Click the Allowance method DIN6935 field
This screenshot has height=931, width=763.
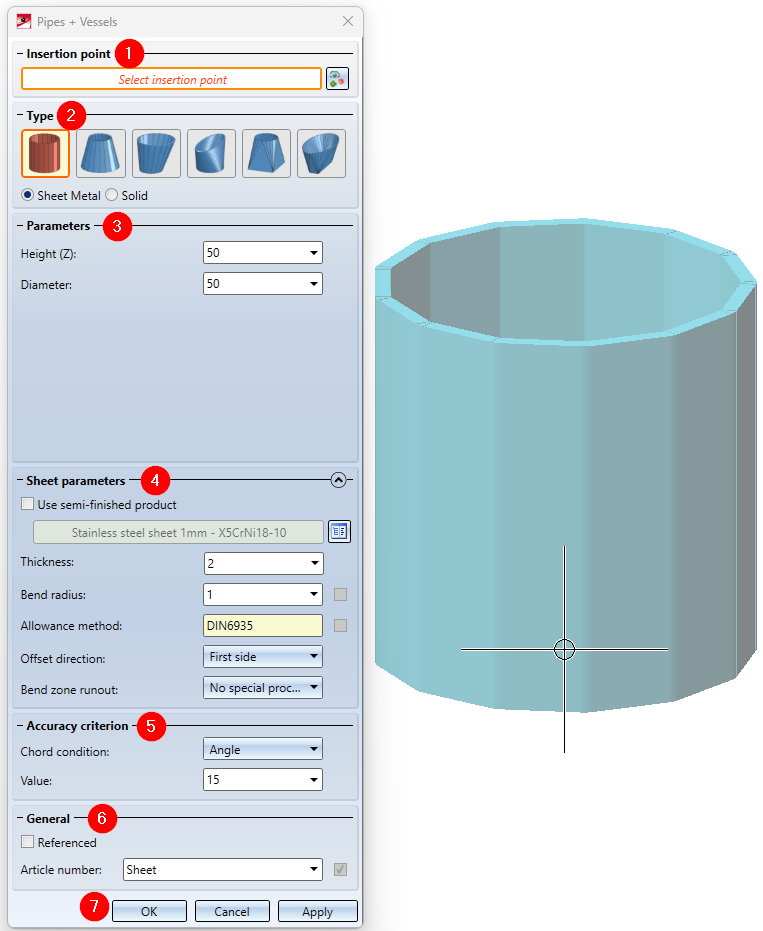[263, 625]
